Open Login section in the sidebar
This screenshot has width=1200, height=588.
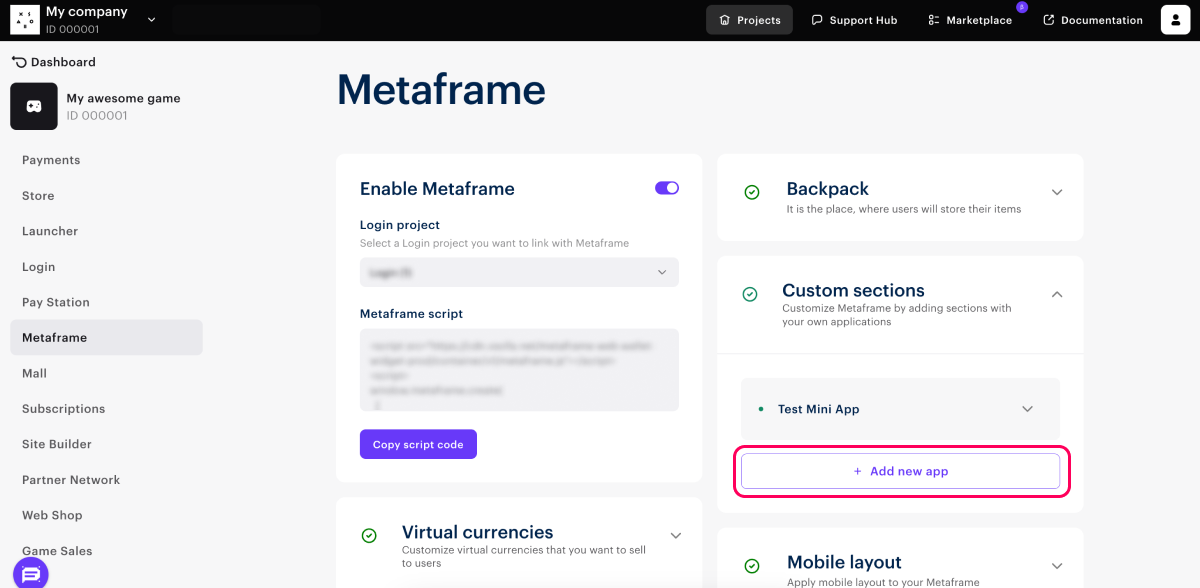click(39, 267)
